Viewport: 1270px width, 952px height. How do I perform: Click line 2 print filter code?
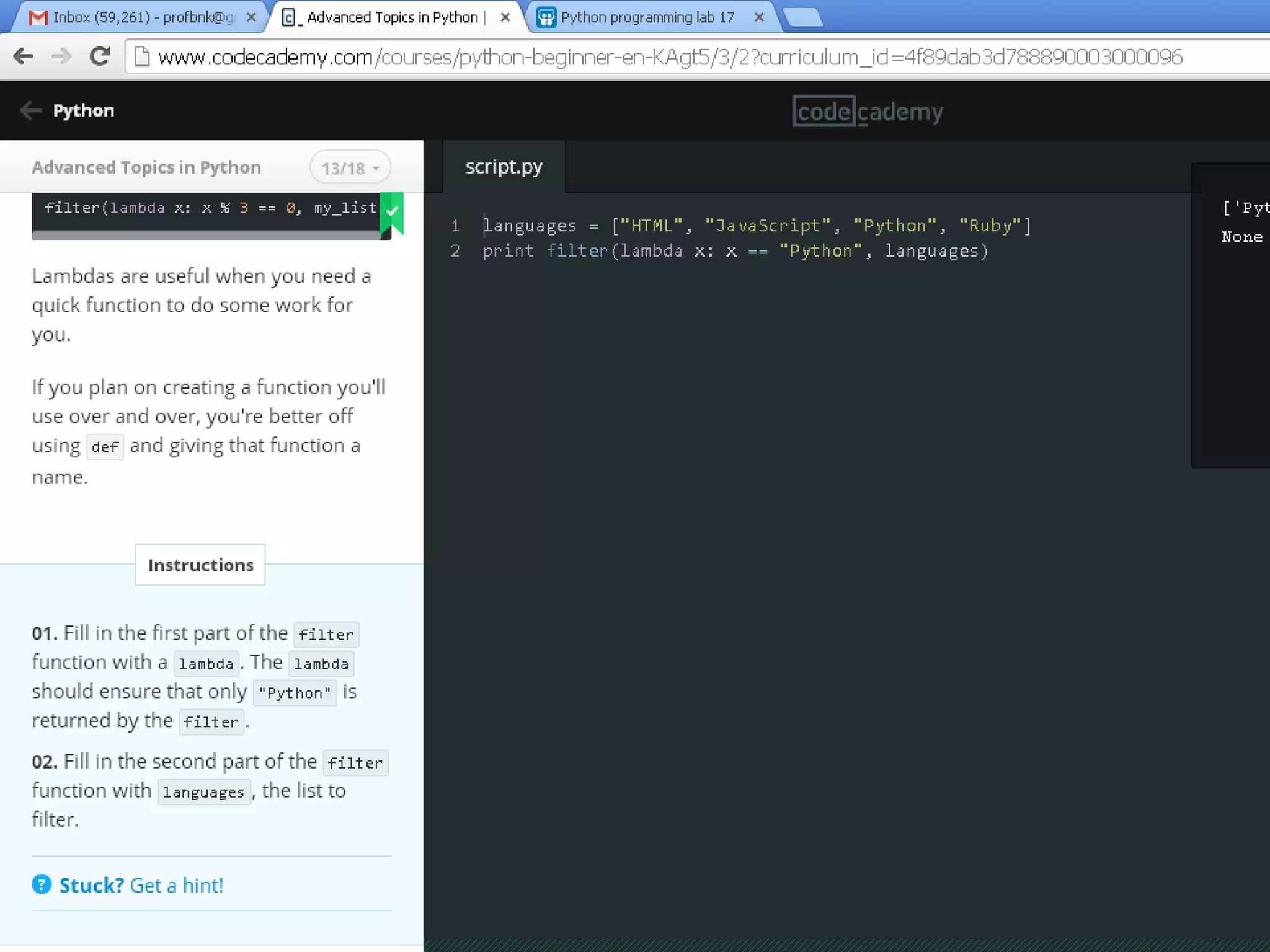(x=735, y=251)
